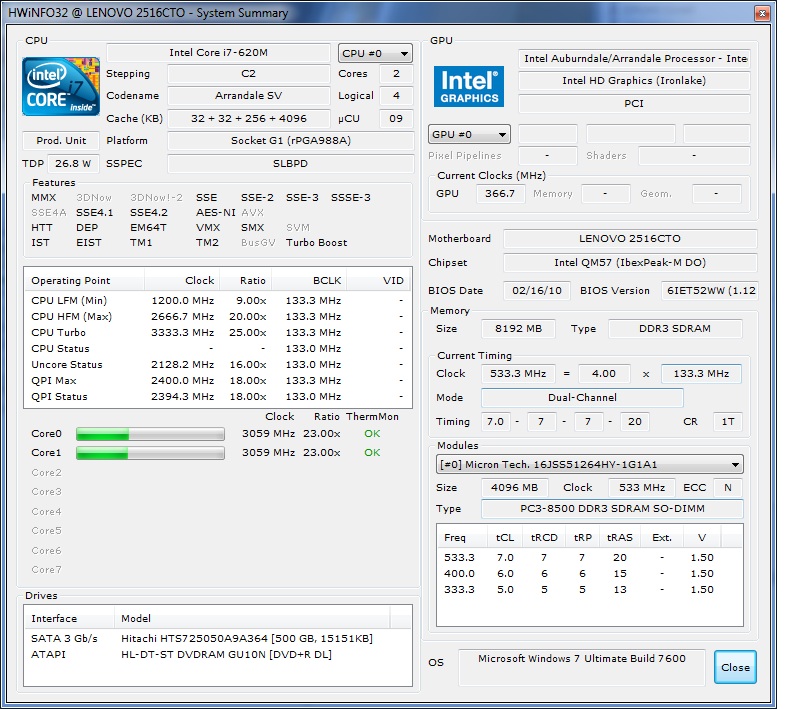Click the Intel Core i7 inside logo

point(61,86)
